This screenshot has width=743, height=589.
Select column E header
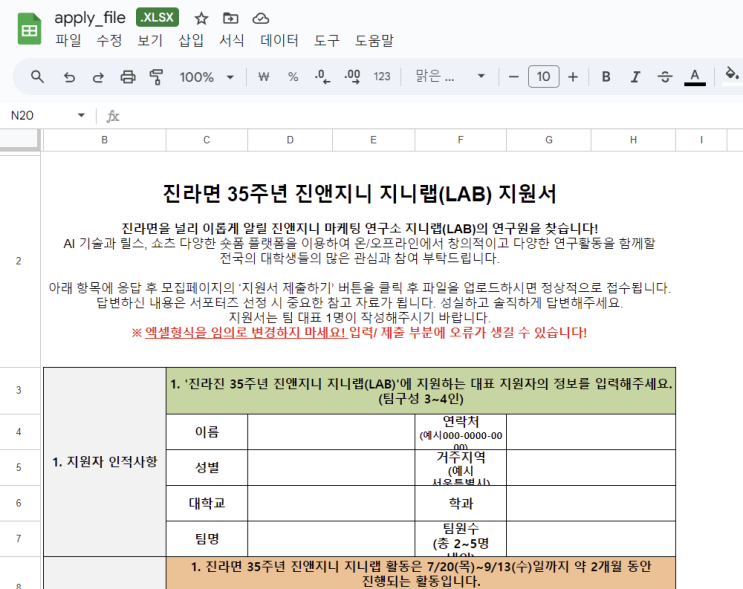pos(373,140)
